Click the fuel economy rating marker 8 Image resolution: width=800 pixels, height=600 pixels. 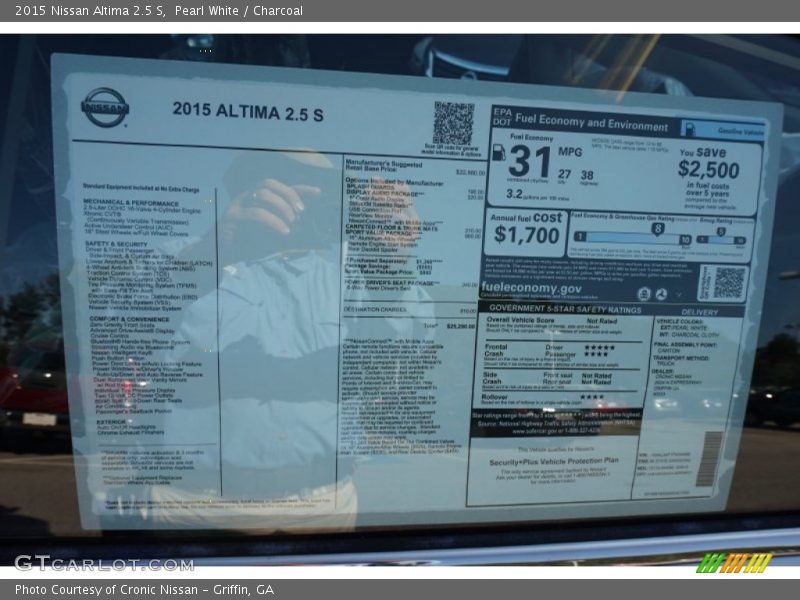658,229
